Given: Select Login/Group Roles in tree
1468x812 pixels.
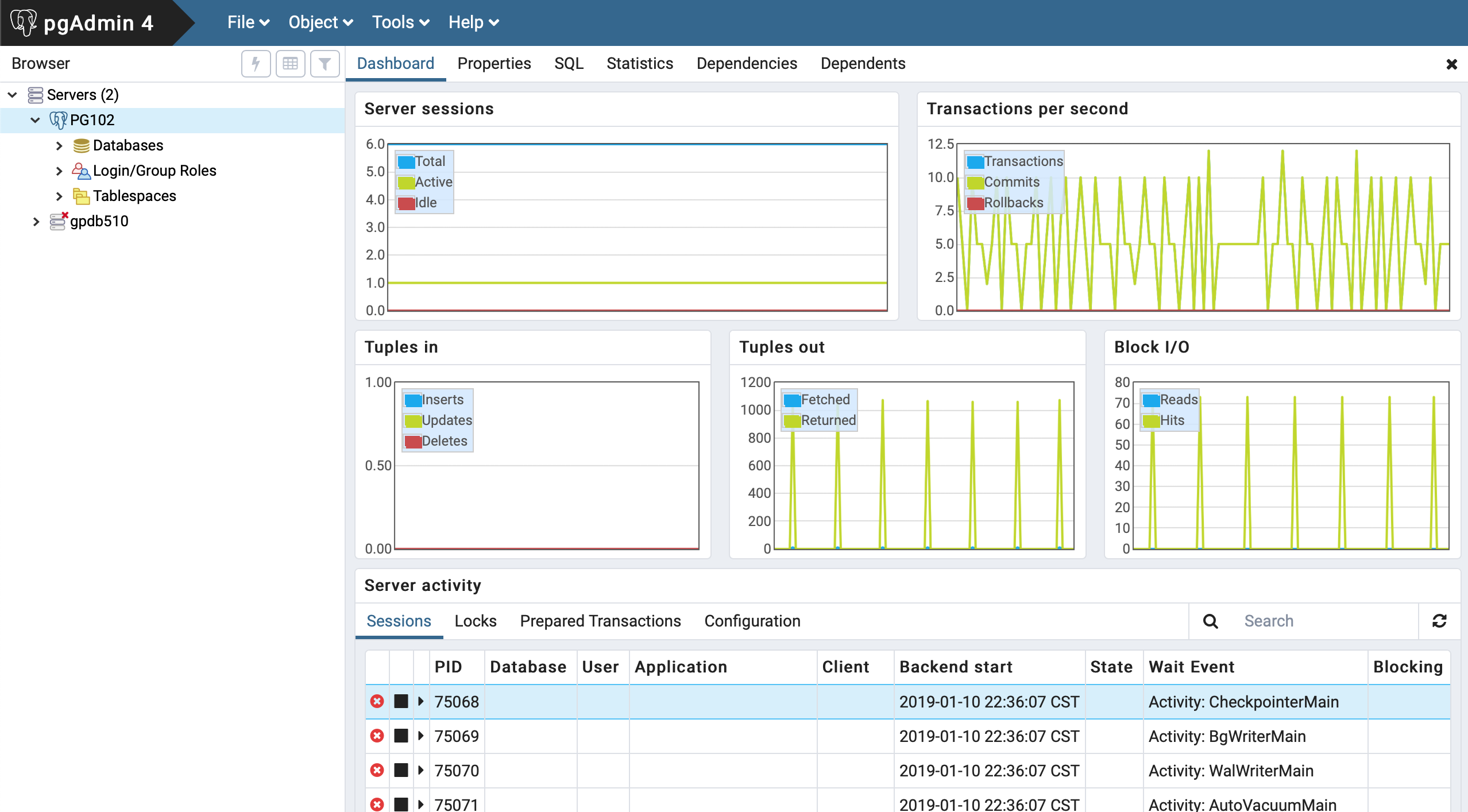Looking at the screenshot, I should [154, 171].
